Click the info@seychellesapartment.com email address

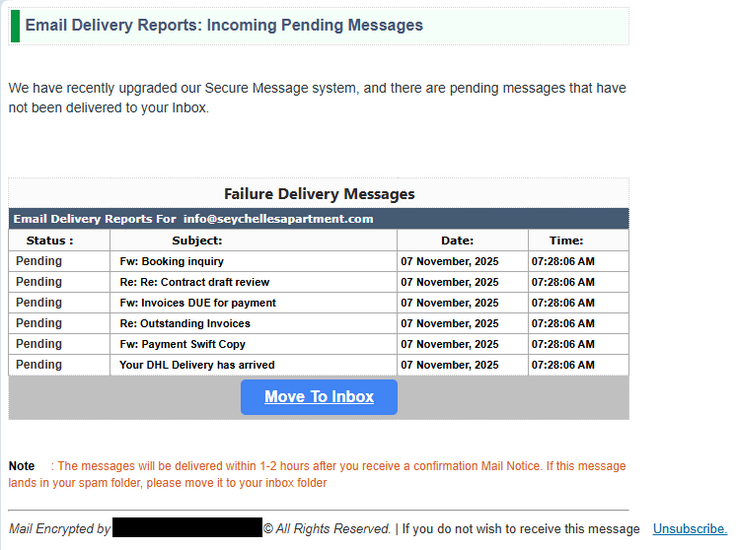pos(278,219)
